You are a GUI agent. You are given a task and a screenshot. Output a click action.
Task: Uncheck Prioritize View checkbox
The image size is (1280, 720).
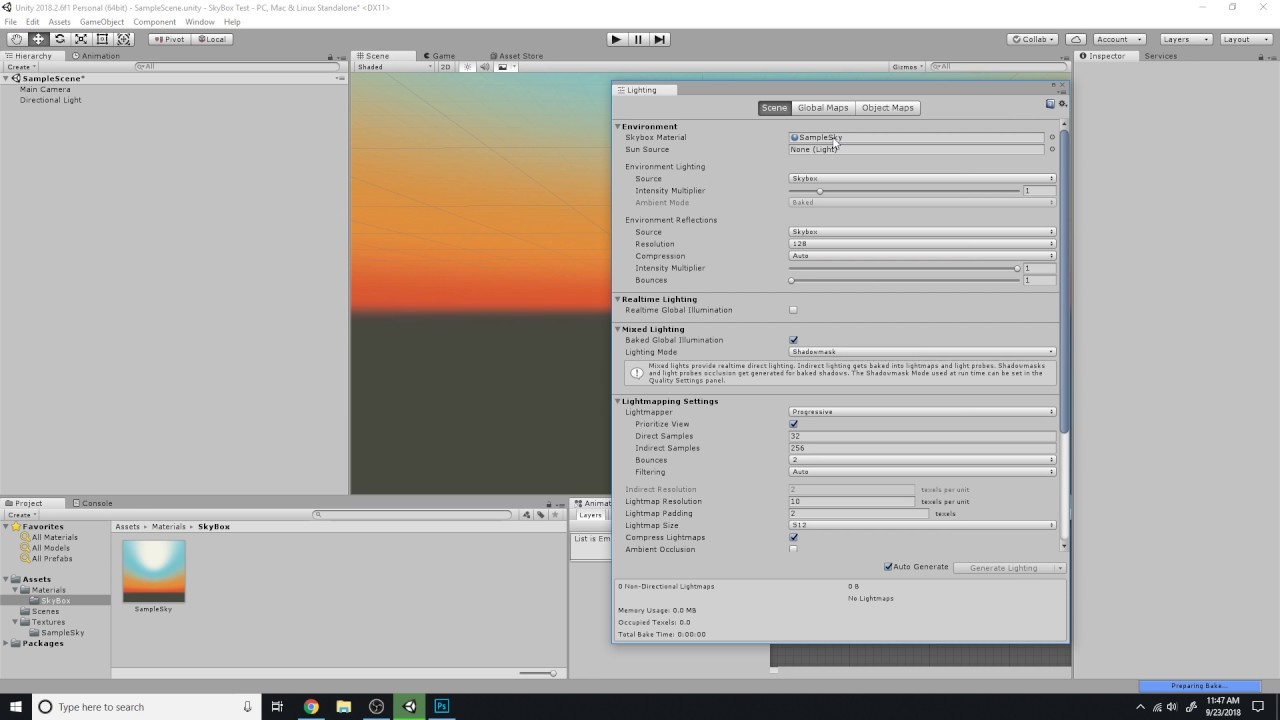click(x=794, y=424)
